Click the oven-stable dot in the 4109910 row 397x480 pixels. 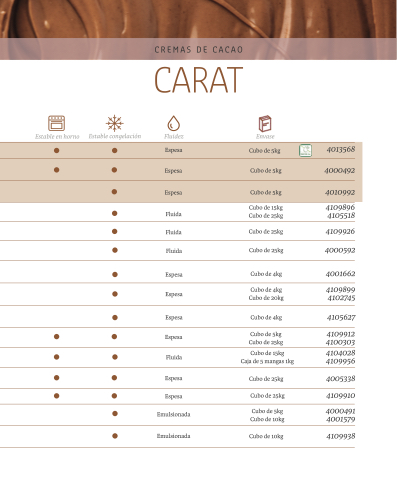click(57, 396)
